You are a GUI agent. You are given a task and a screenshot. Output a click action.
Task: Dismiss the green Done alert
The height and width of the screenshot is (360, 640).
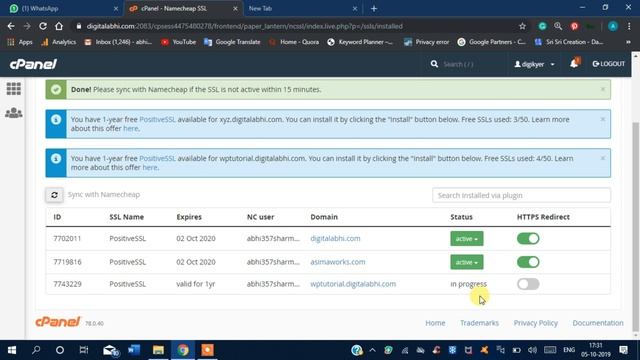coord(602,89)
